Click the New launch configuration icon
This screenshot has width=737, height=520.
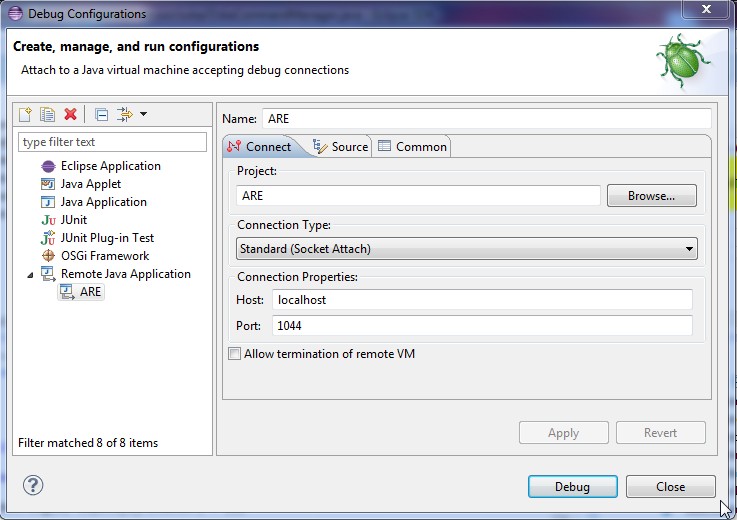[x=27, y=115]
